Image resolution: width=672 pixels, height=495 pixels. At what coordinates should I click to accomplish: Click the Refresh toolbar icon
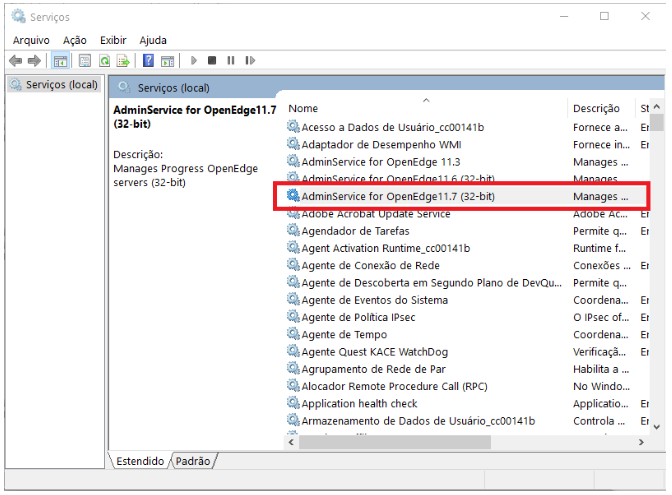(x=105, y=61)
